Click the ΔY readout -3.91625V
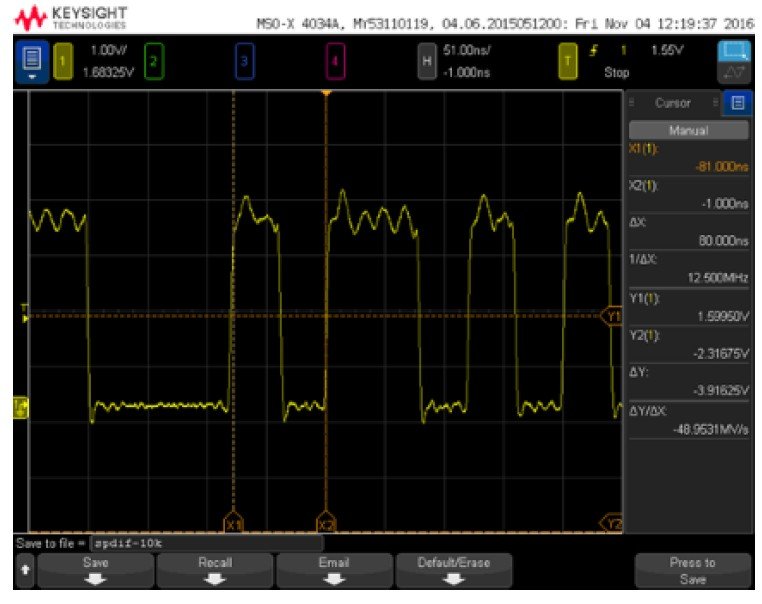762x604 pixels. point(721,391)
